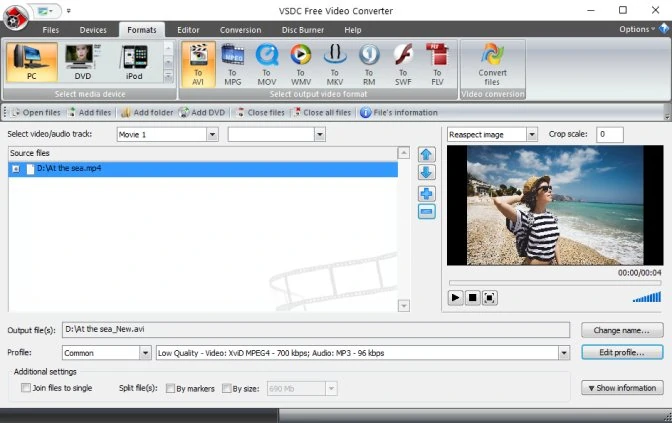Open the empty audio track dropdown
The image size is (672, 423).
point(320,135)
